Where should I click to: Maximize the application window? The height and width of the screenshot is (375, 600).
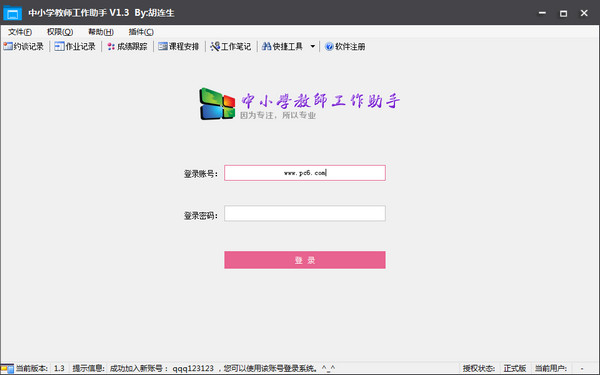[563, 13]
